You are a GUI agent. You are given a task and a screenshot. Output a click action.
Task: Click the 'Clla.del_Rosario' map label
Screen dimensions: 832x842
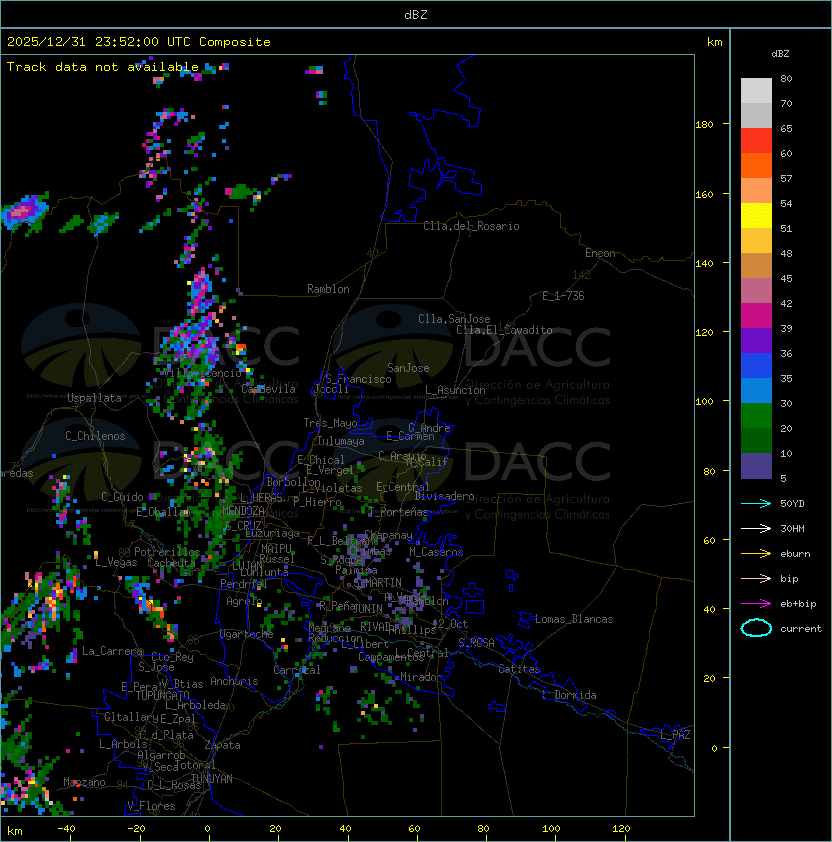[x=471, y=226]
